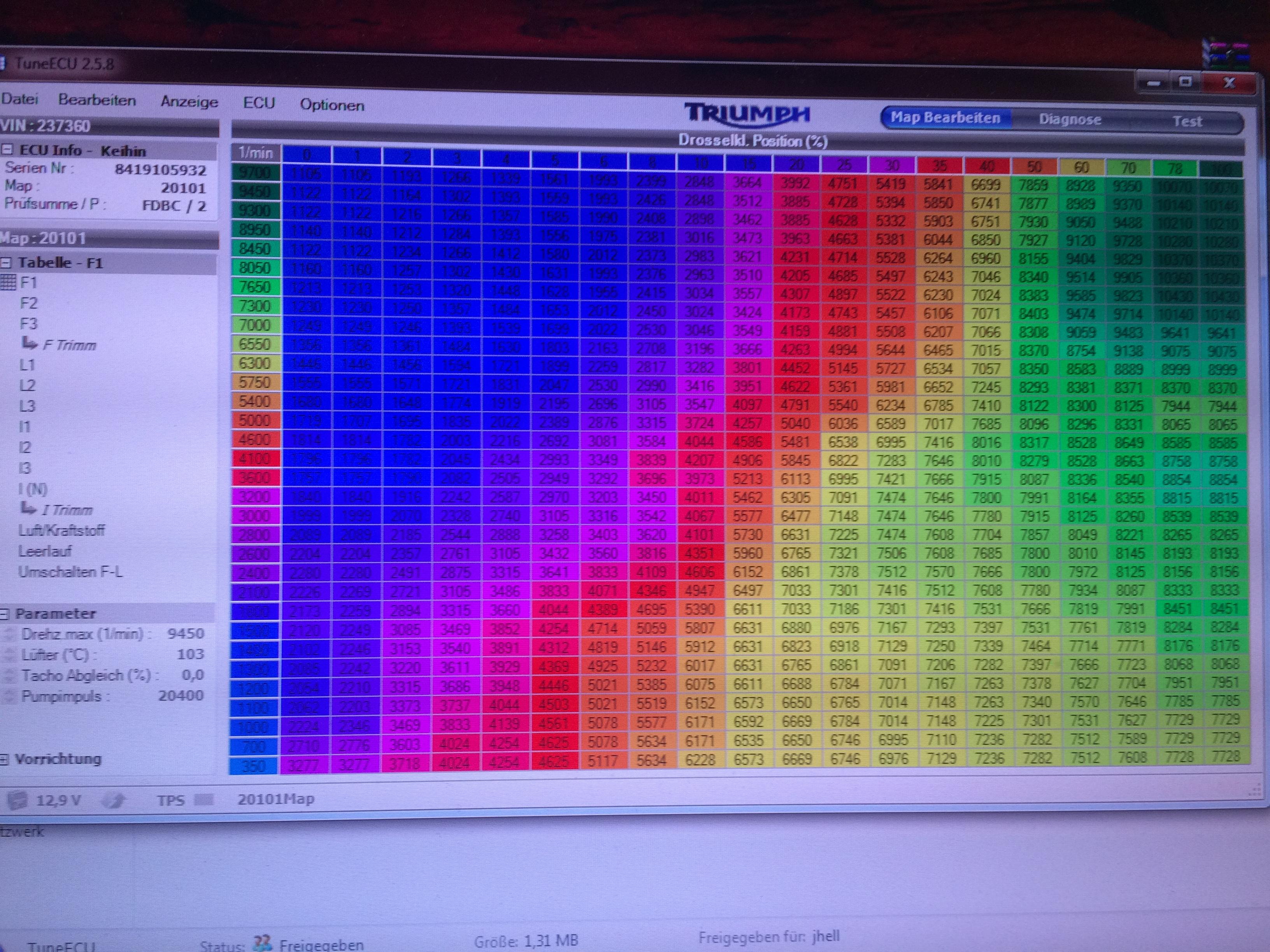Click the Lüfter temperature spinner icon
The width and height of the screenshot is (1270, 952).
10,654
